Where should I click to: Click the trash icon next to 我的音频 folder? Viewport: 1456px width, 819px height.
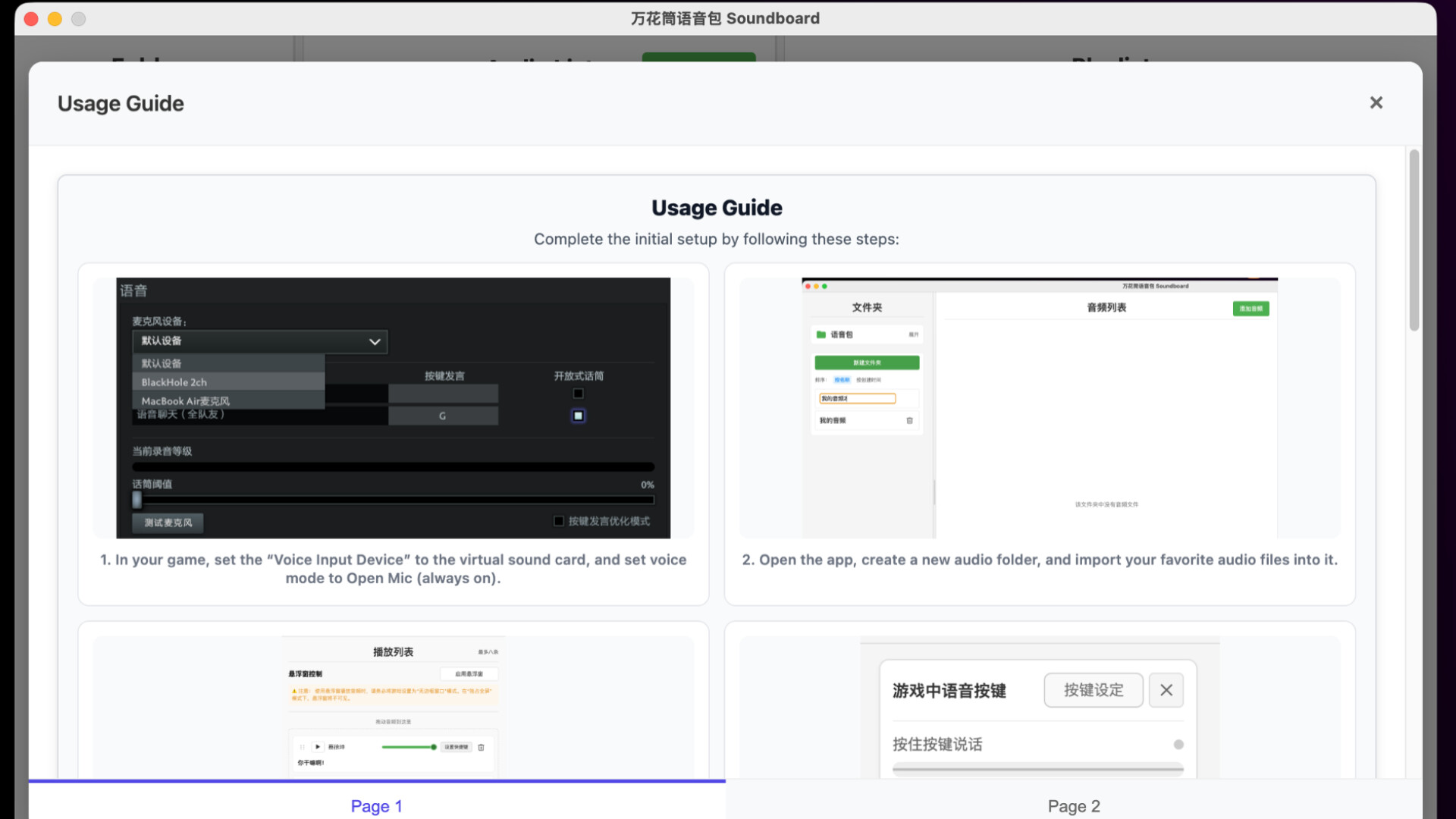click(910, 420)
